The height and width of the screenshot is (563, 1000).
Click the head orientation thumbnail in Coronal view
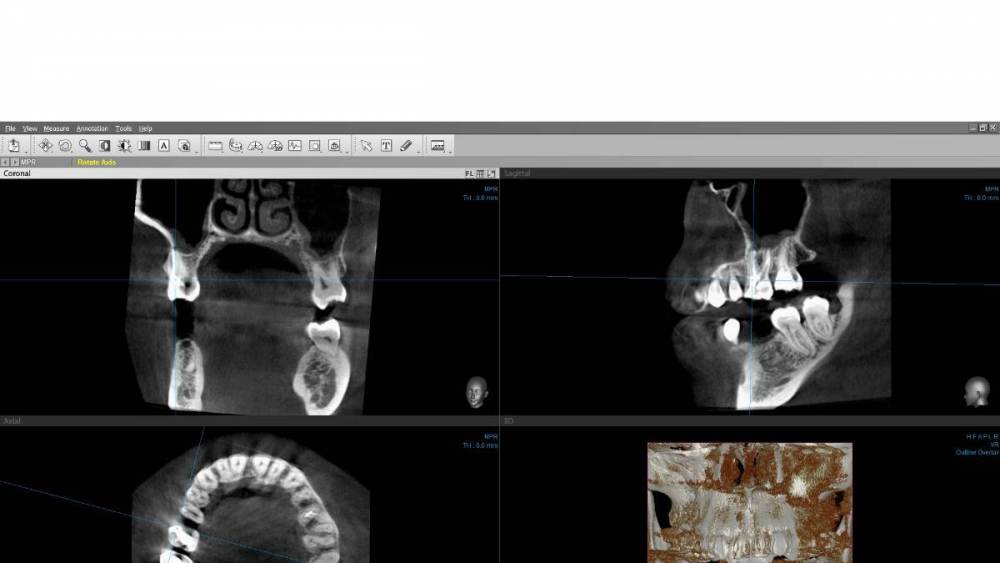coord(477,391)
